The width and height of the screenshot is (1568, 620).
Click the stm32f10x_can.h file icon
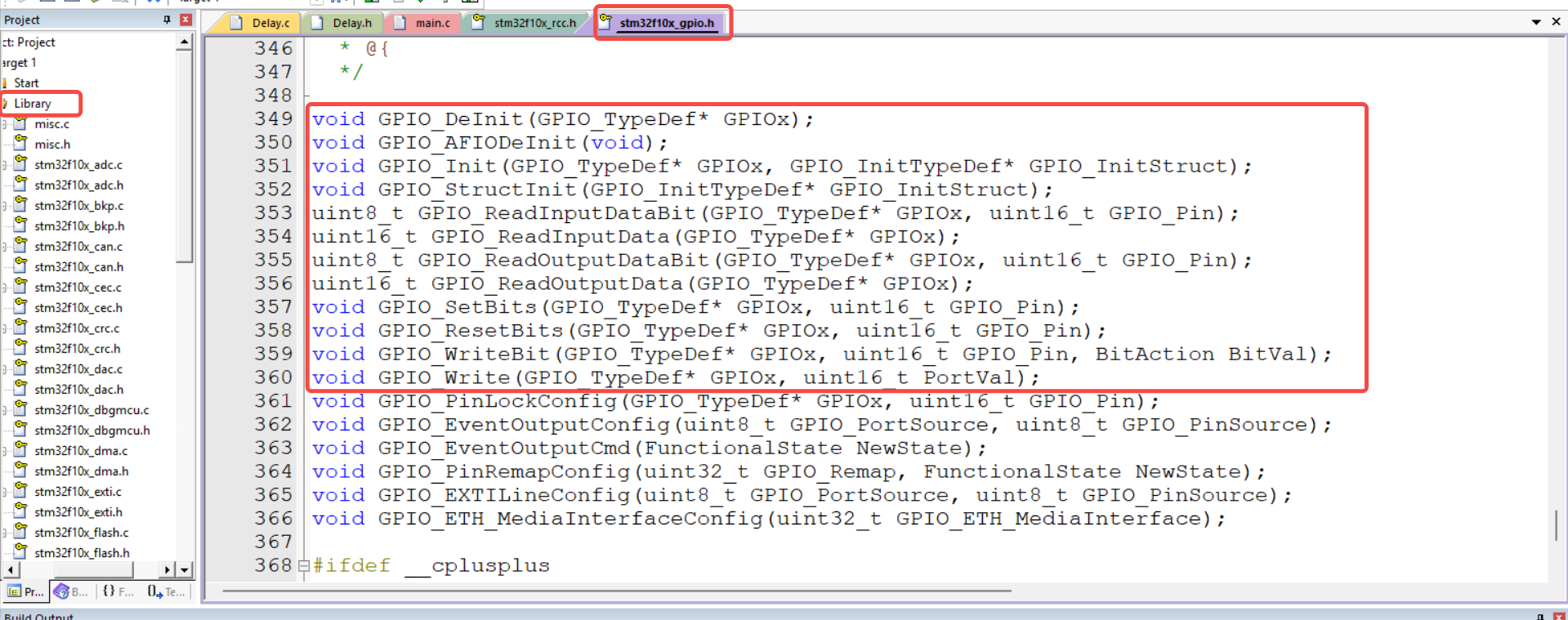pyautogui.click(x=21, y=266)
